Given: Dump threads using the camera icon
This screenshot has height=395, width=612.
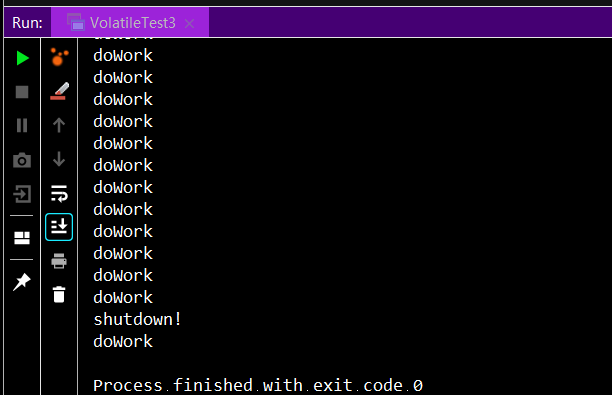Looking at the screenshot, I should click(x=22, y=160).
